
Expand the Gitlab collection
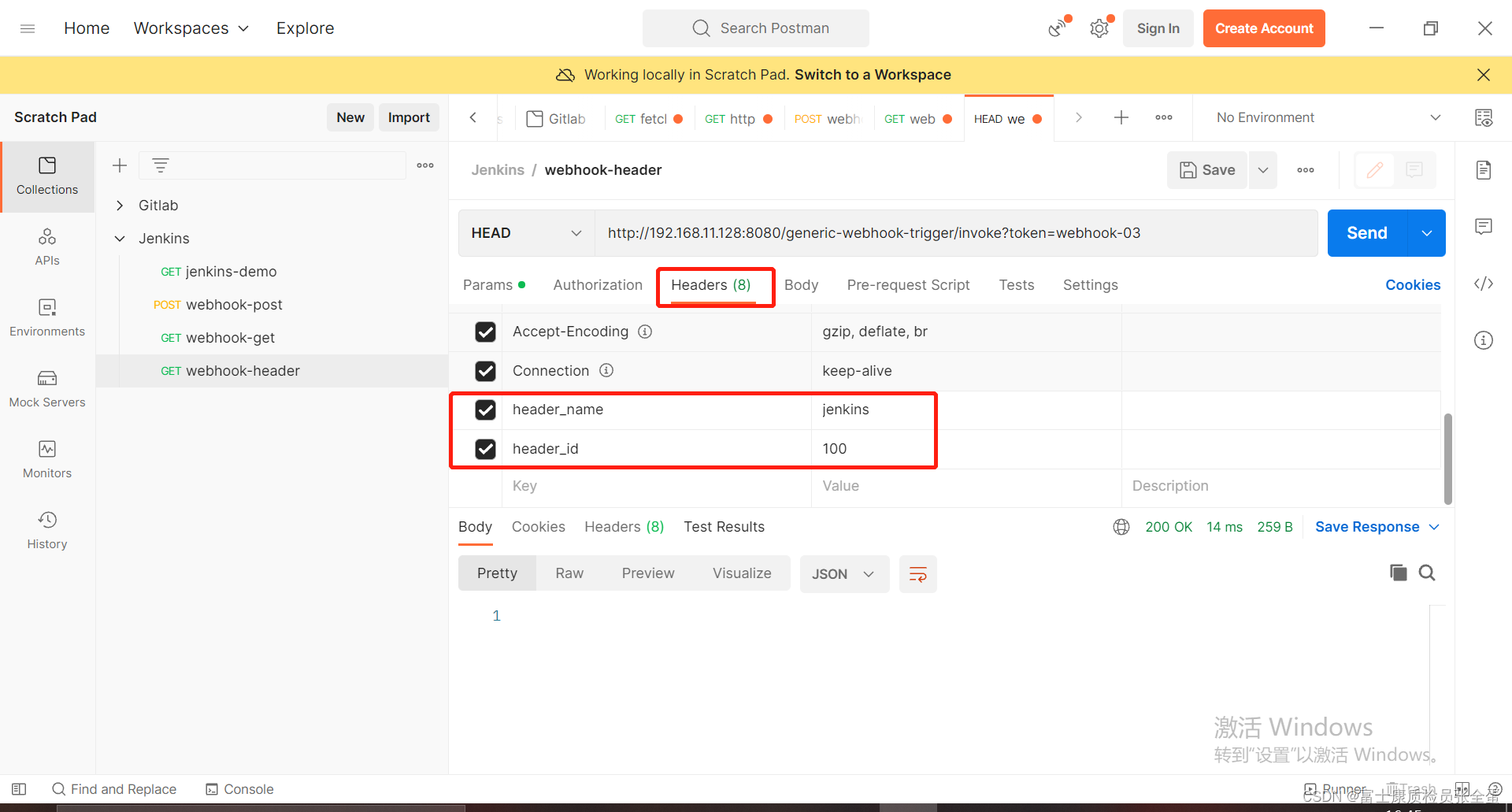[x=120, y=206]
